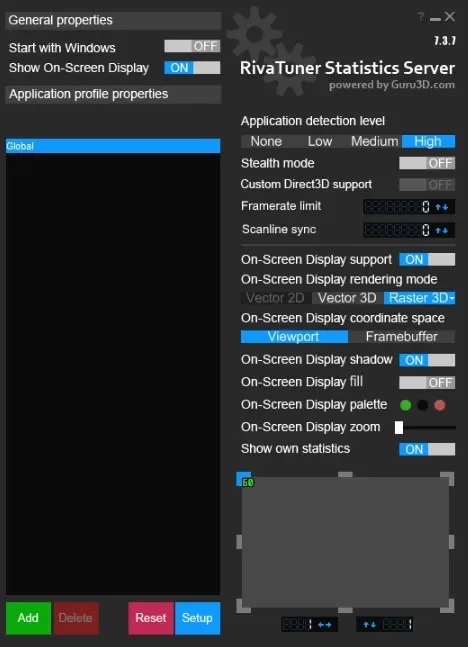Toggle Start with Windows switch
468x647 pixels.
[x=192, y=46]
